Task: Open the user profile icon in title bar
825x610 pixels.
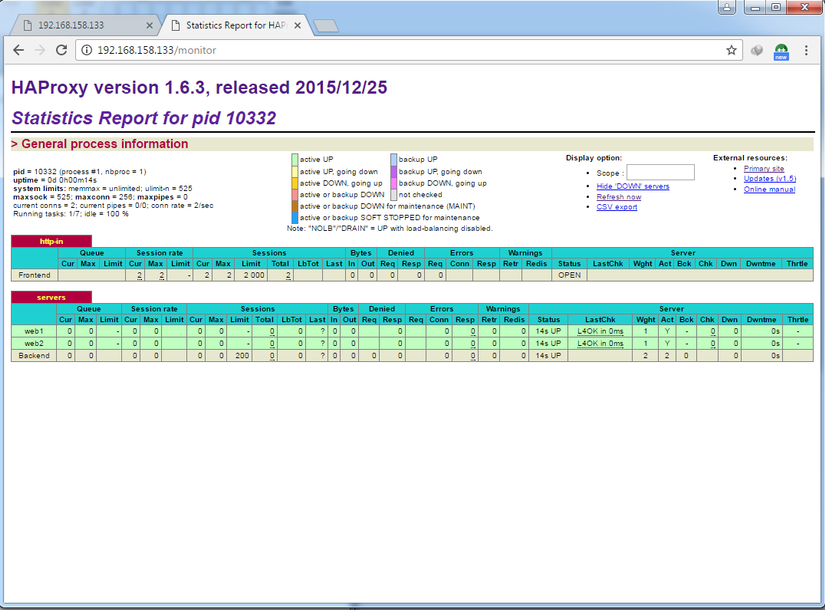Action: pos(727,7)
